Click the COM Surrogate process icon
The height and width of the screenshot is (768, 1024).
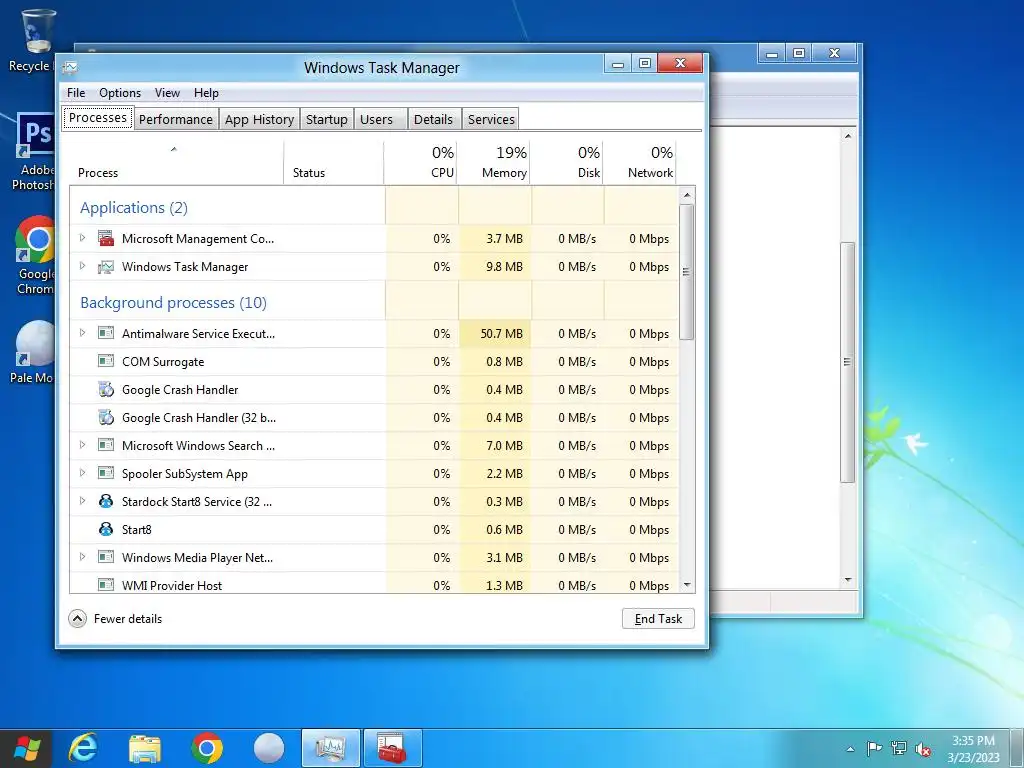pos(106,361)
